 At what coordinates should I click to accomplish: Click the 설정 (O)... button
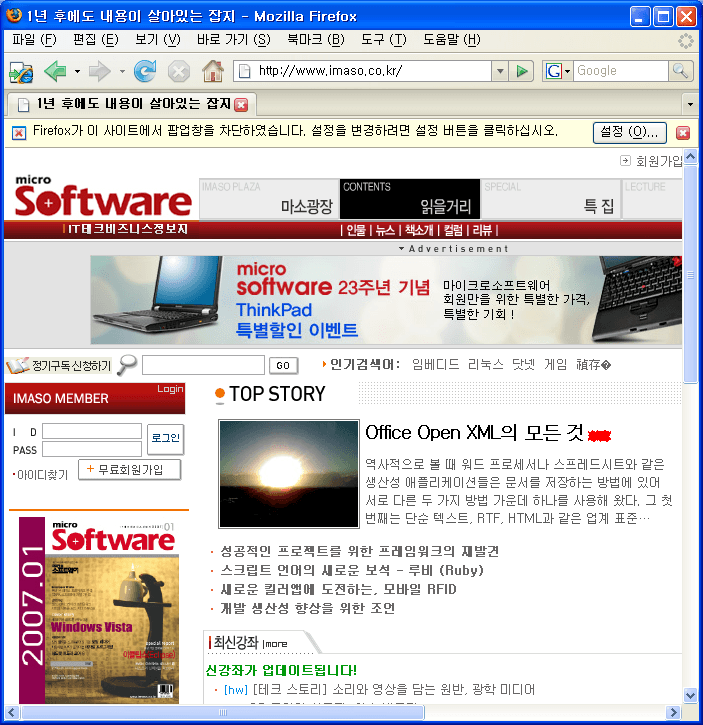[x=630, y=132]
